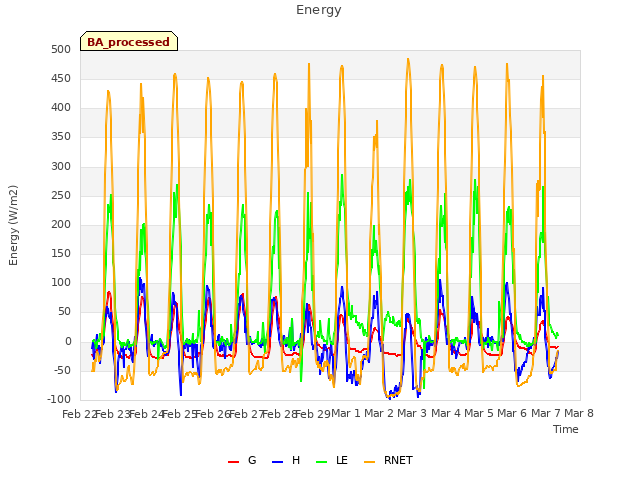Click the -50 y-axis tick label
The width and height of the screenshot is (640, 480).
coord(60,371)
